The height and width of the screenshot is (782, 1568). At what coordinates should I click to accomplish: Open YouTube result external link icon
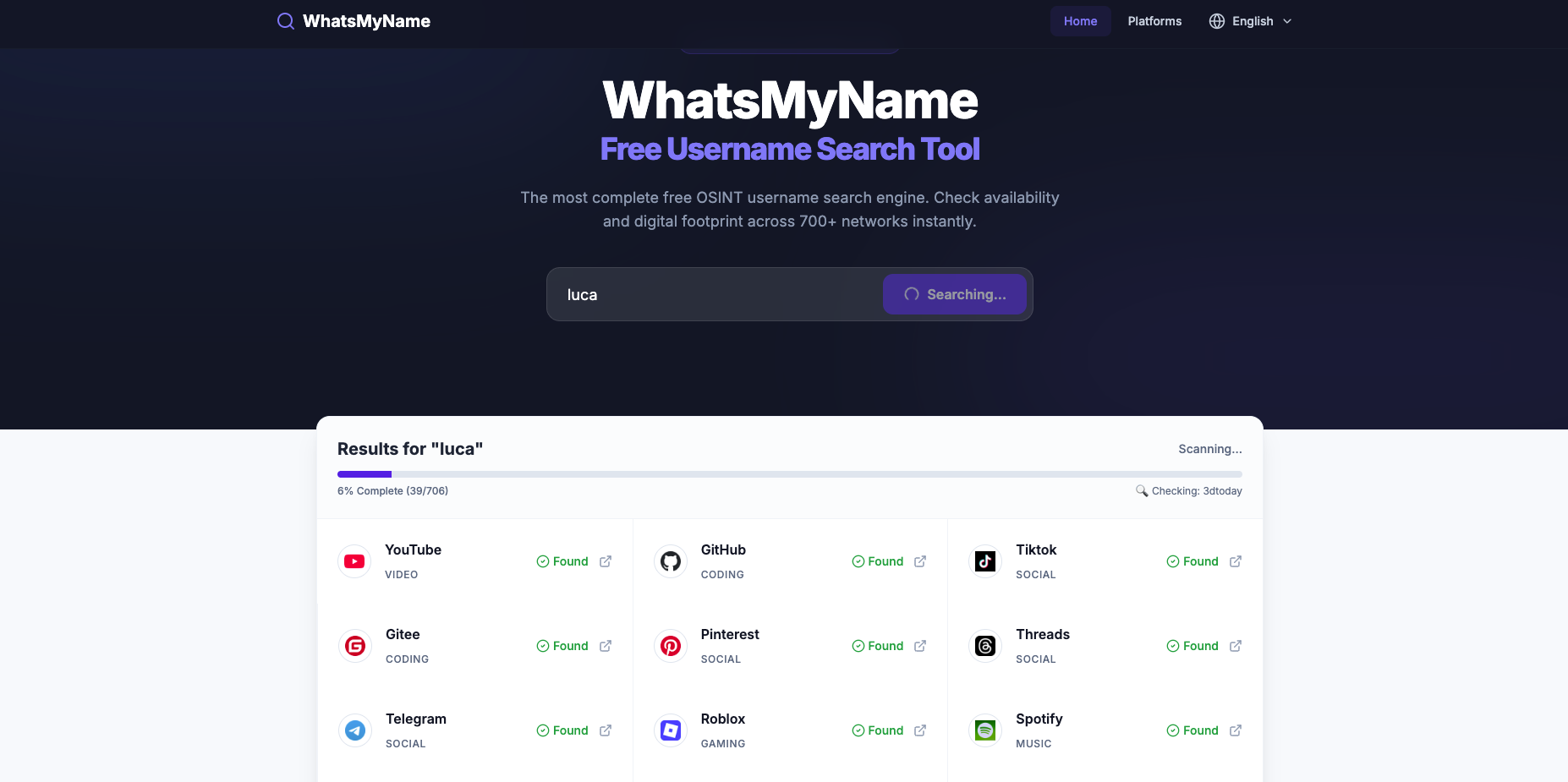coord(606,561)
